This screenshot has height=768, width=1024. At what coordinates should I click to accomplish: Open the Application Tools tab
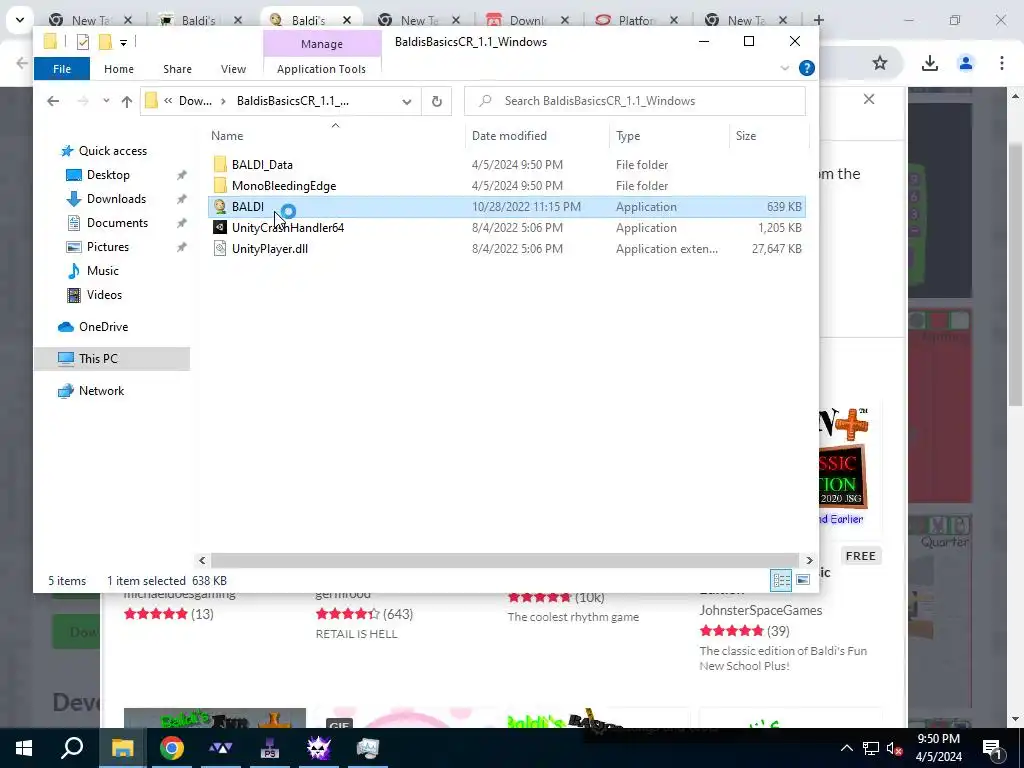(x=321, y=69)
